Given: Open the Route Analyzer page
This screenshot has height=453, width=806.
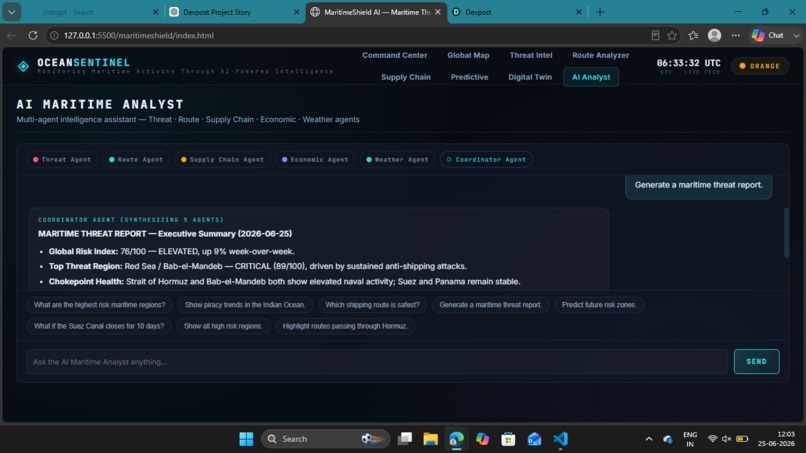Looking at the screenshot, I should pos(600,55).
